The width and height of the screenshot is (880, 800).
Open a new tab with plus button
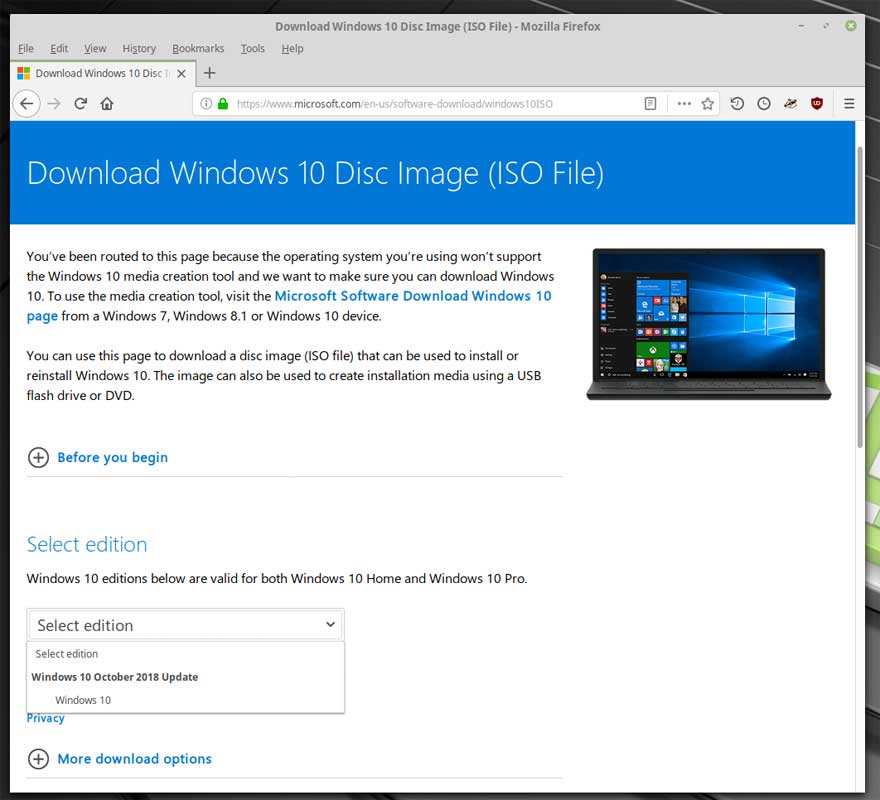tap(209, 73)
